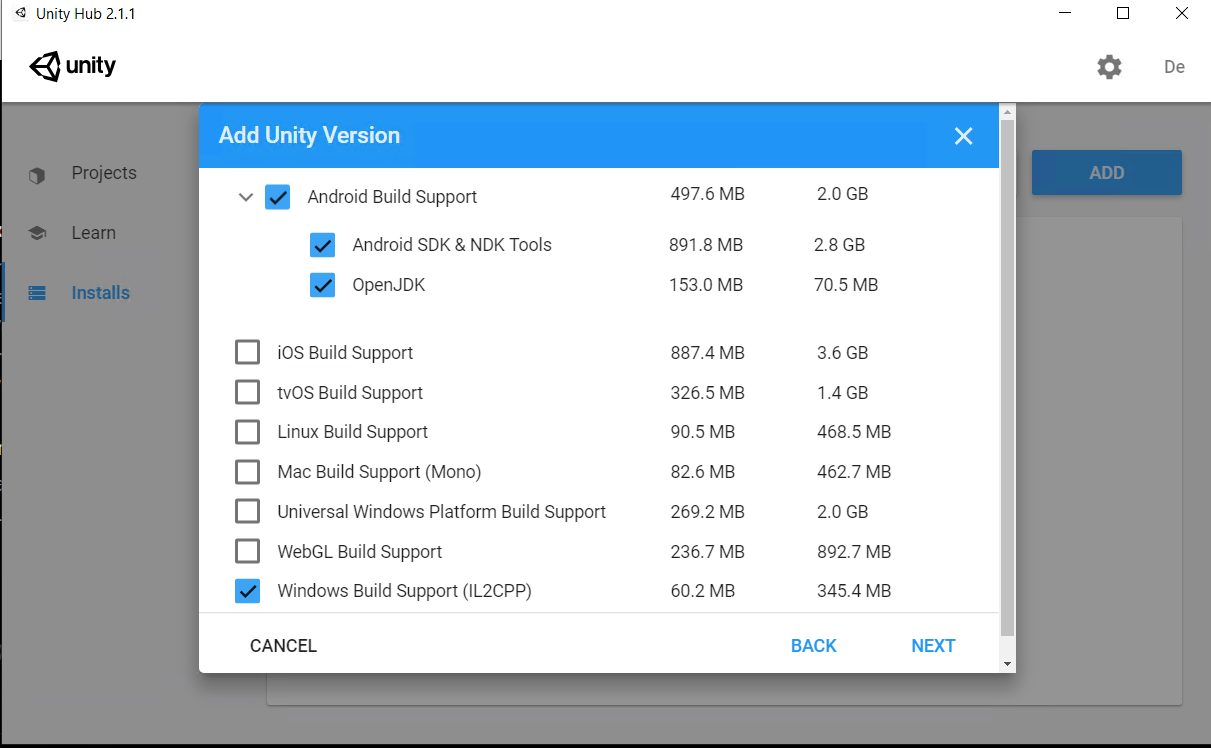
Task: Click the scrollbar up arrow
Action: [1007, 112]
